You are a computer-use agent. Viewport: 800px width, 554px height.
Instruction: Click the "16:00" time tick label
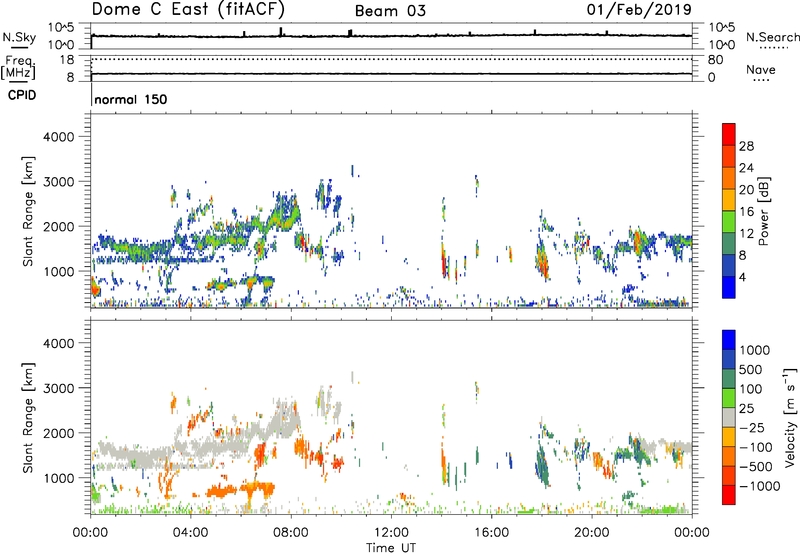(491, 533)
